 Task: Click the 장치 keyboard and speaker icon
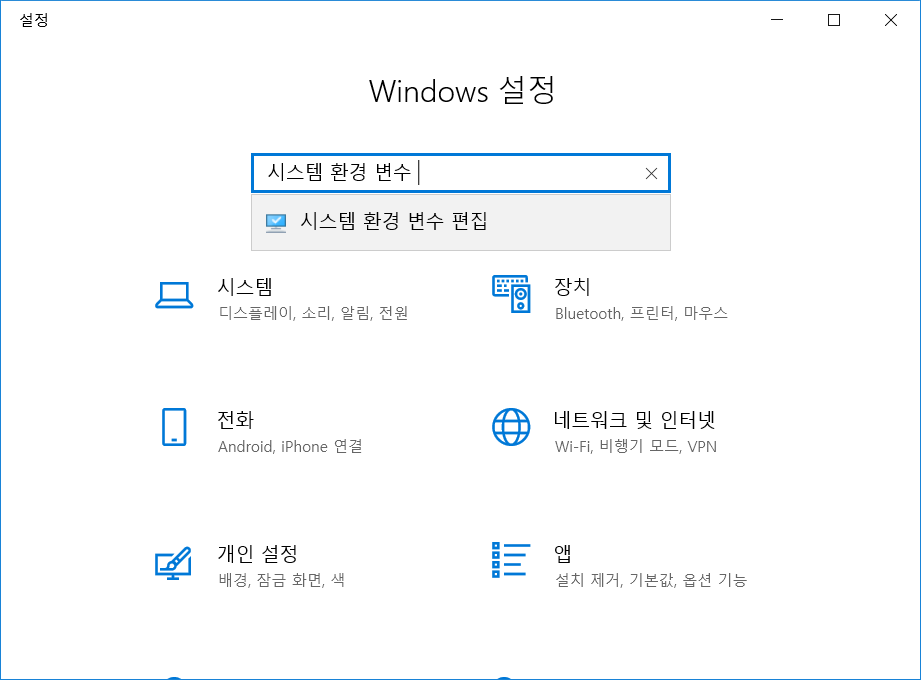pyautogui.click(x=511, y=294)
